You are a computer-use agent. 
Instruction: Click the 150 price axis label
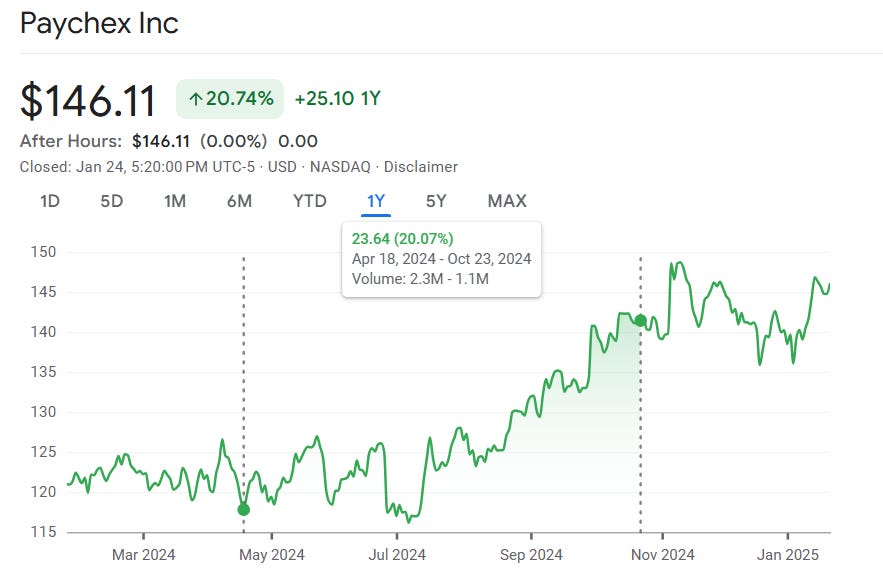click(x=43, y=252)
